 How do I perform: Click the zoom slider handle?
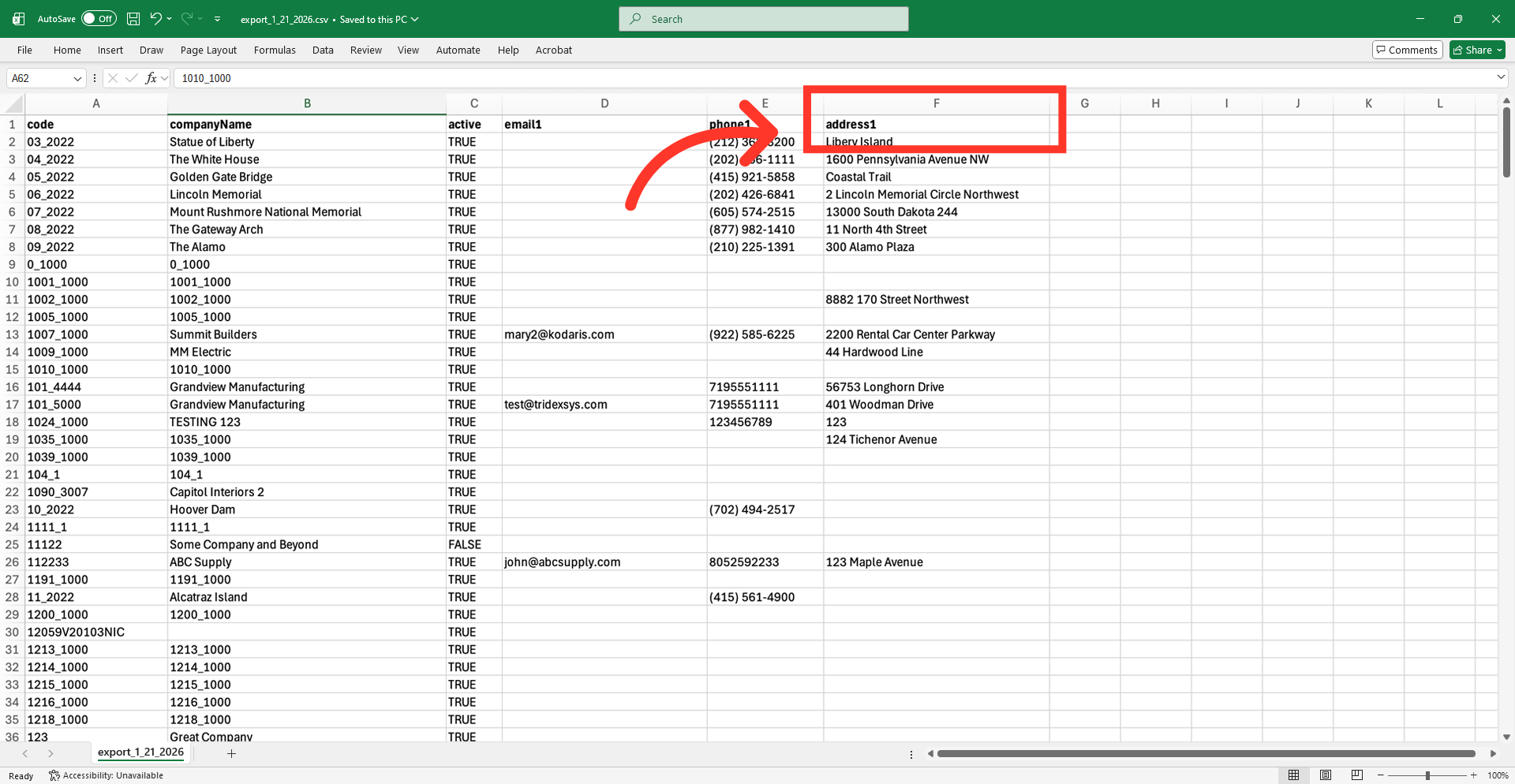tap(1427, 775)
